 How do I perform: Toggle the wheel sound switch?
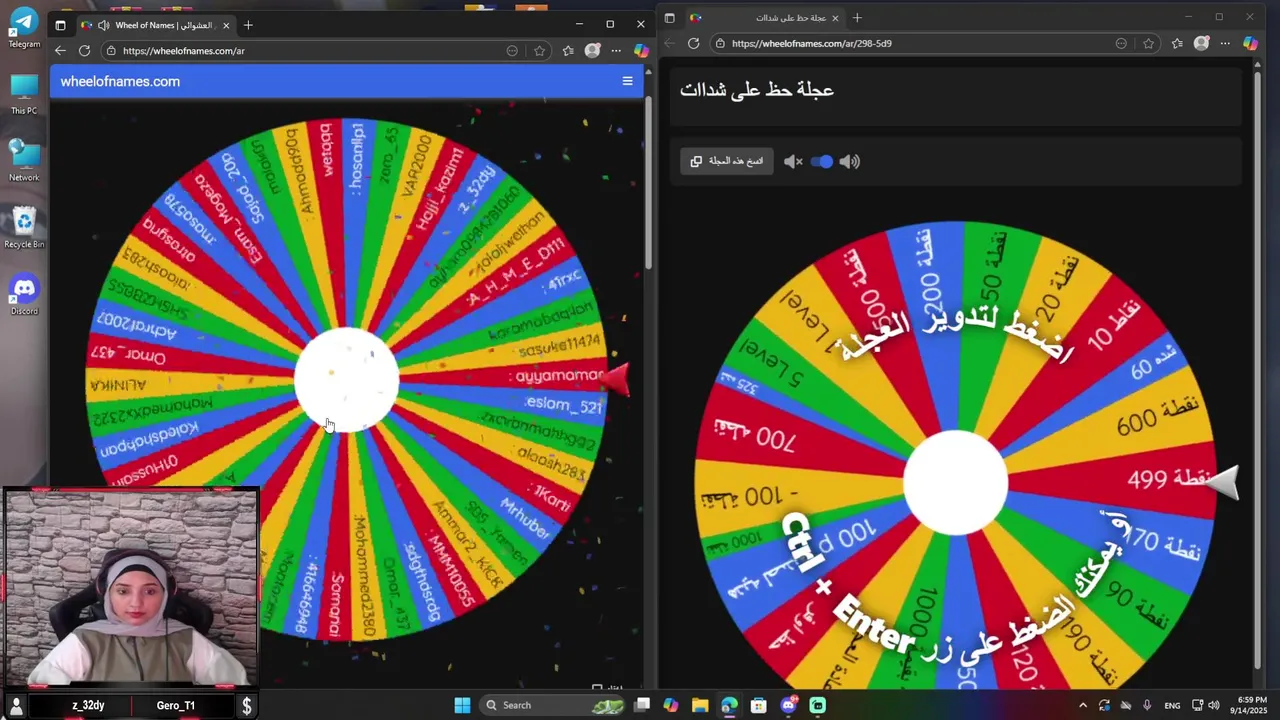821,161
